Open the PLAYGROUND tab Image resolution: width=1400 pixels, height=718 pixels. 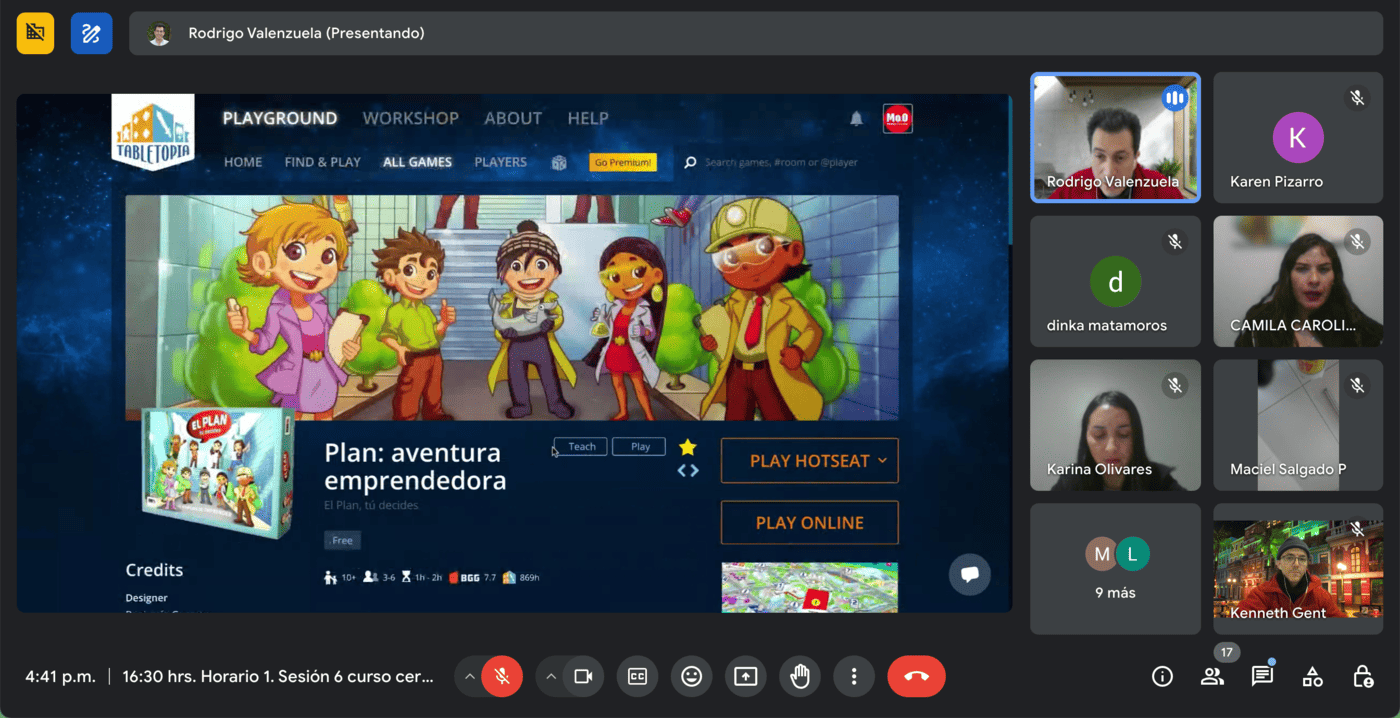coord(280,118)
